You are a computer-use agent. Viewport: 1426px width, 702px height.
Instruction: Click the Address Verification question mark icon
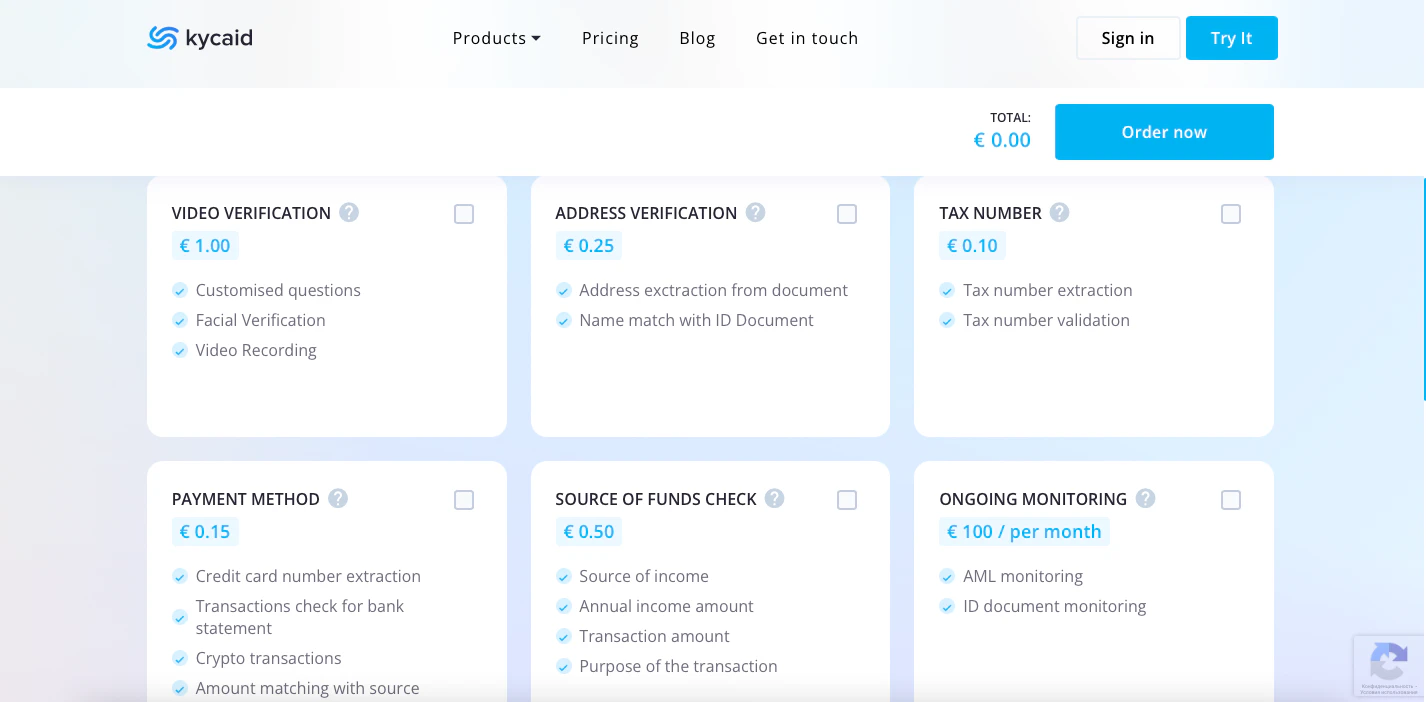tap(756, 212)
